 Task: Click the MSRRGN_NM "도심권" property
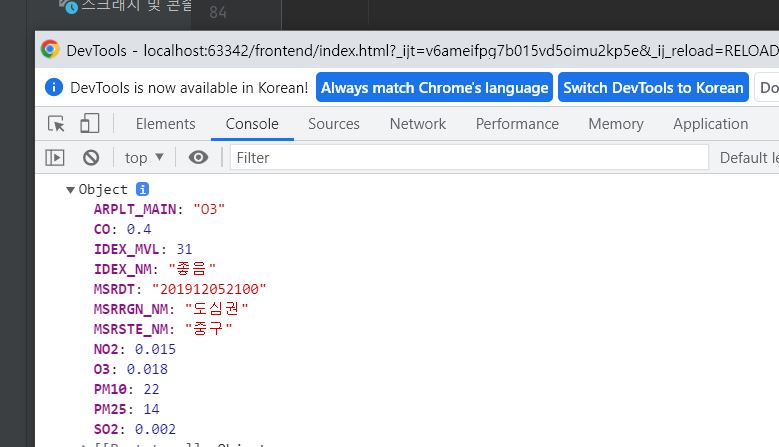pos(171,309)
